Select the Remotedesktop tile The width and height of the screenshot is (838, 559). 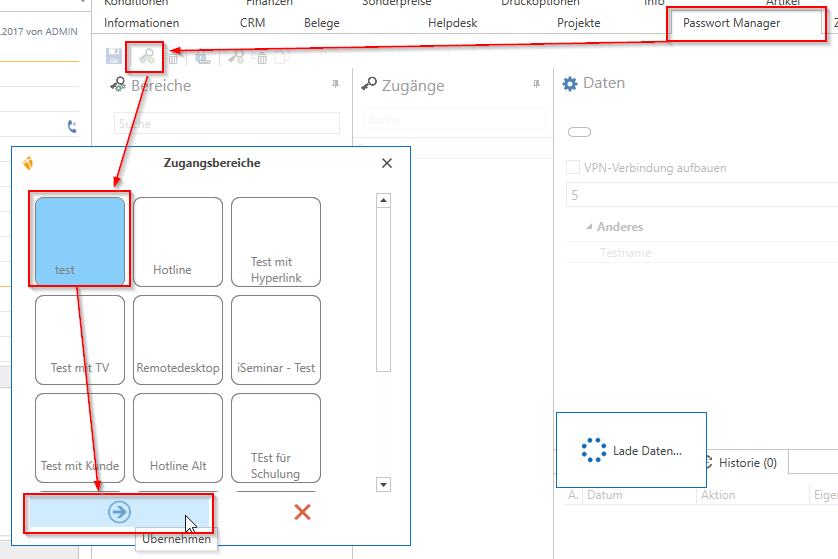click(x=178, y=339)
